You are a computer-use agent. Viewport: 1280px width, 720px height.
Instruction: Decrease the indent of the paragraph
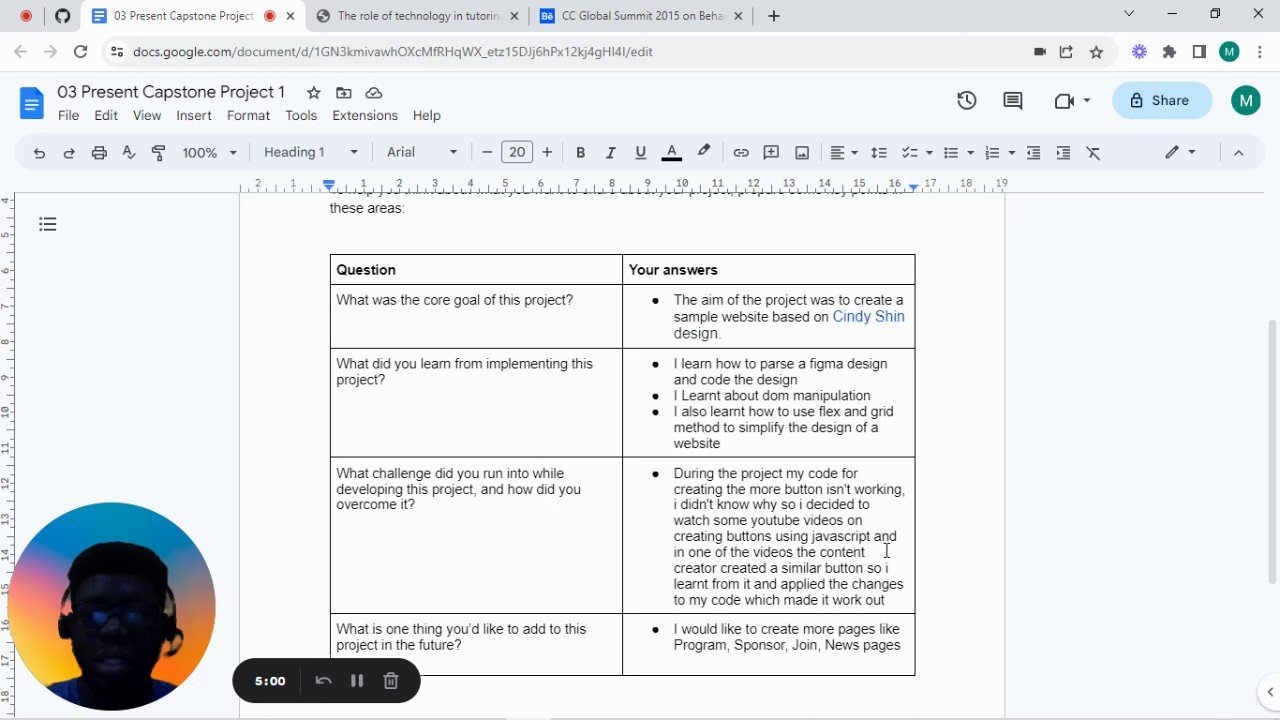[x=1033, y=153]
